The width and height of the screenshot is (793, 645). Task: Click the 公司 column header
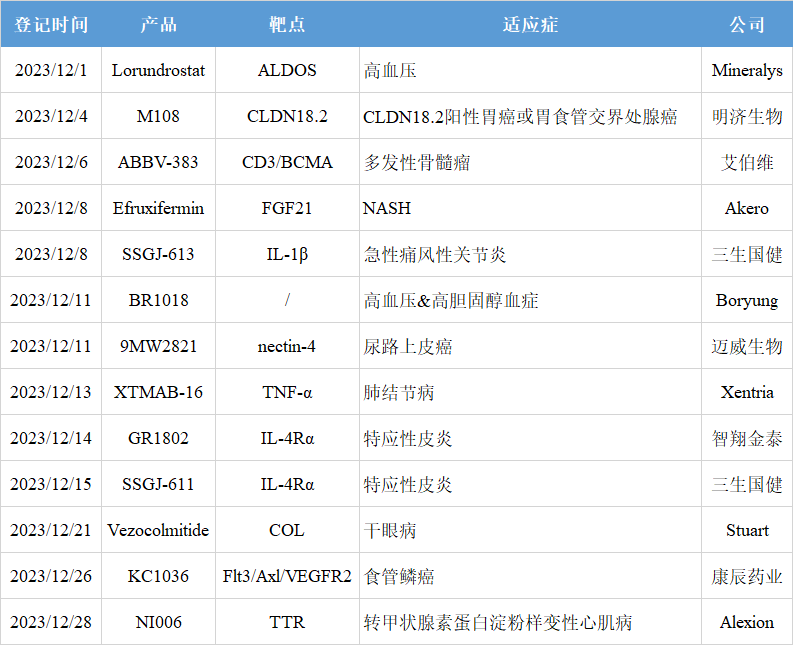click(x=746, y=25)
